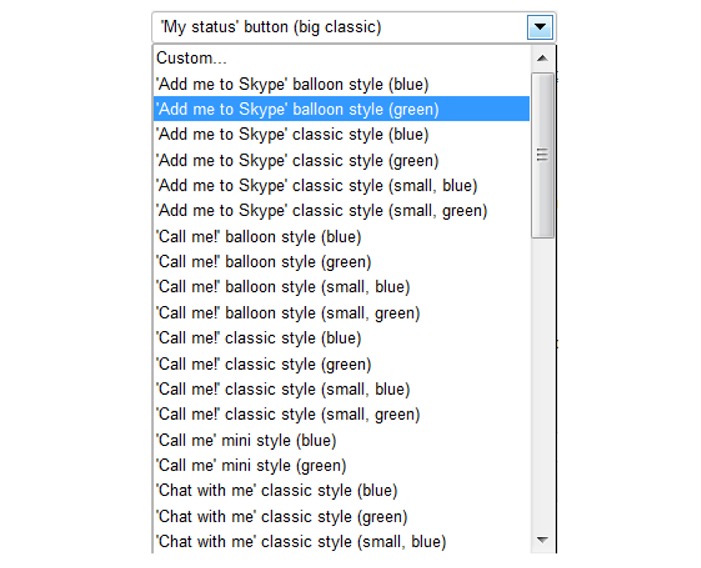Viewport: 701px width, 568px height.
Task: Pick 'Add me to Skype' classic style (blue)
Action: (292, 134)
